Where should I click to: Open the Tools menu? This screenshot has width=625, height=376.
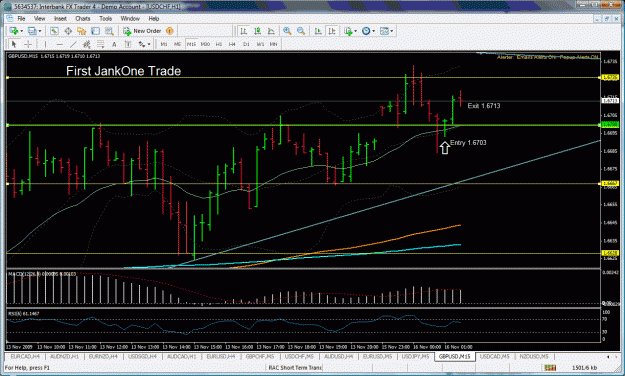pyautogui.click(x=106, y=18)
